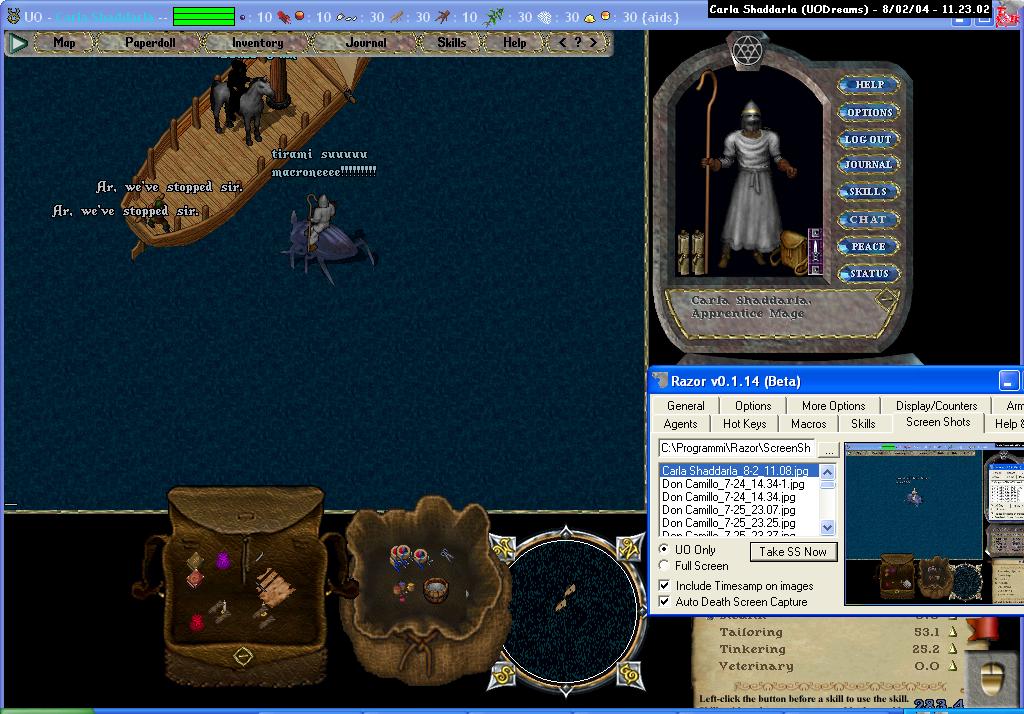Collapse the paperdoll using the diamond button
Screen dimensions: 1024x714
(x=887, y=299)
